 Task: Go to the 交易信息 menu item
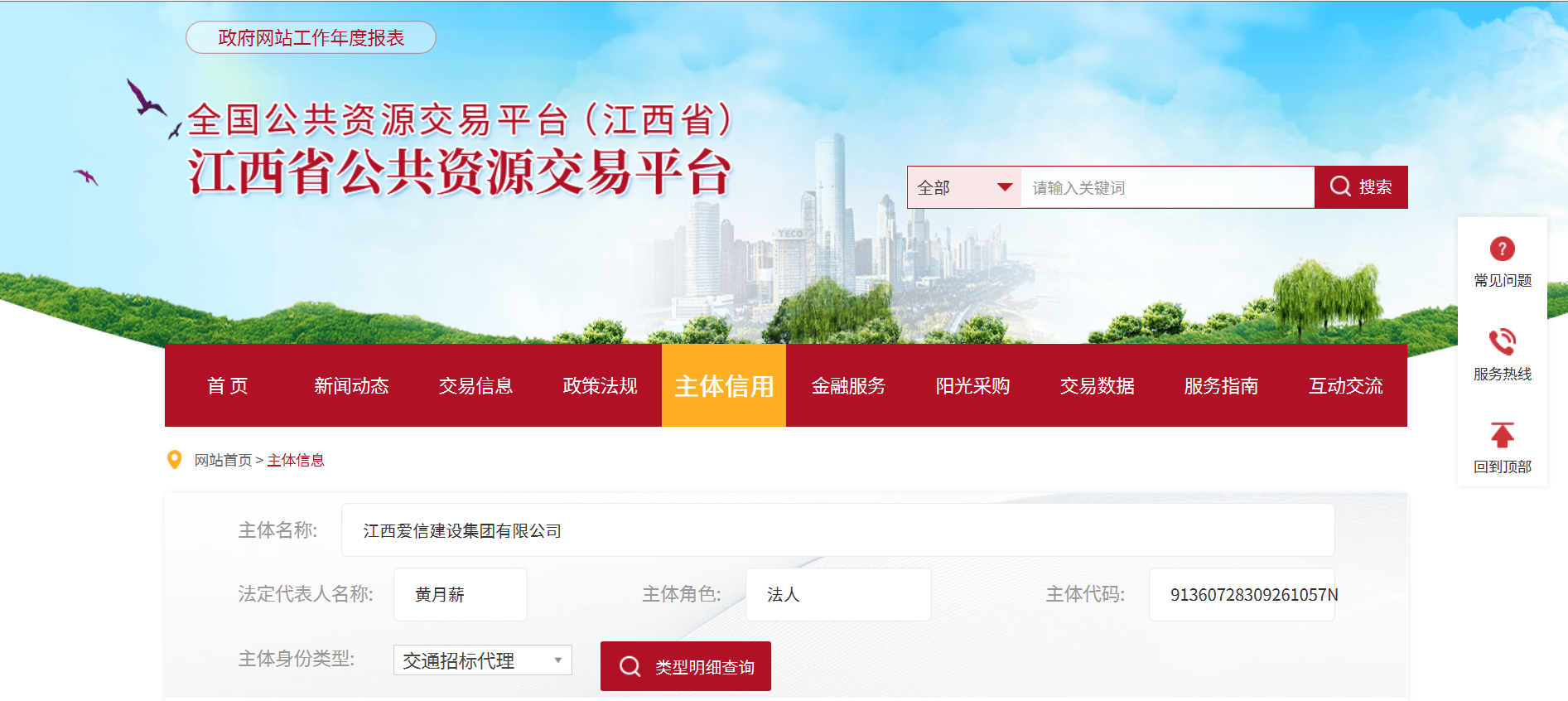[x=475, y=385]
